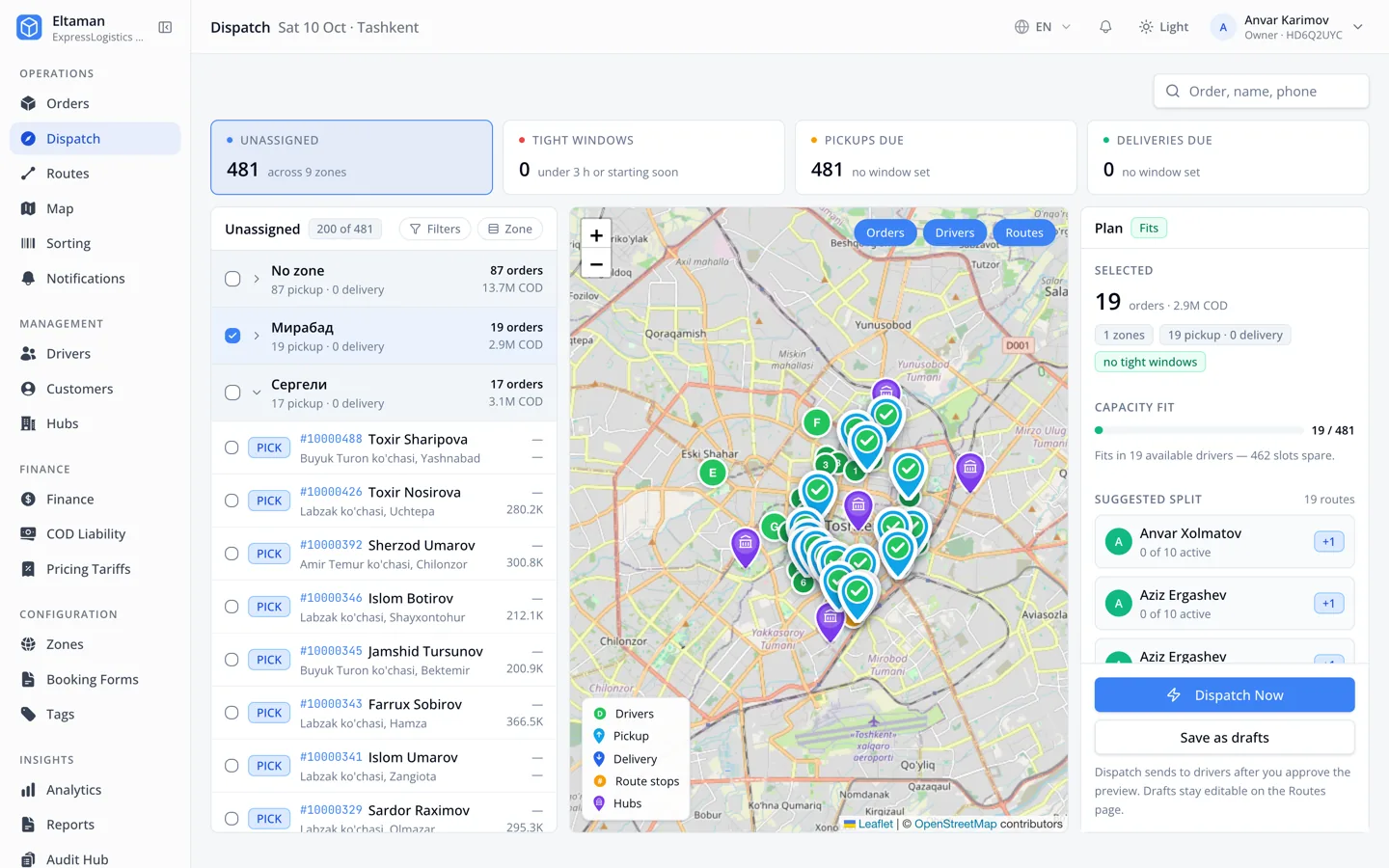Open Hubs in sidebar
The width and height of the screenshot is (1389, 868).
(x=95, y=423)
